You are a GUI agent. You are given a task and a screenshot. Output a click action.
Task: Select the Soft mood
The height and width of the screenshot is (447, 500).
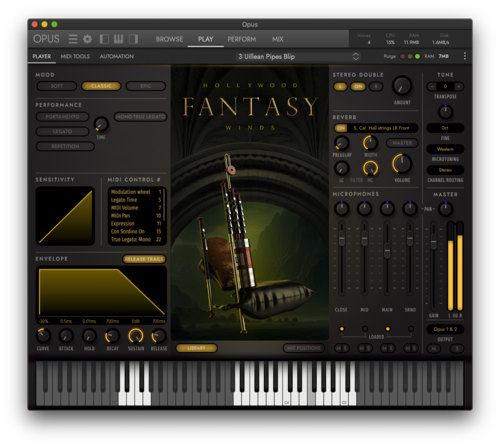[x=57, y=86]
